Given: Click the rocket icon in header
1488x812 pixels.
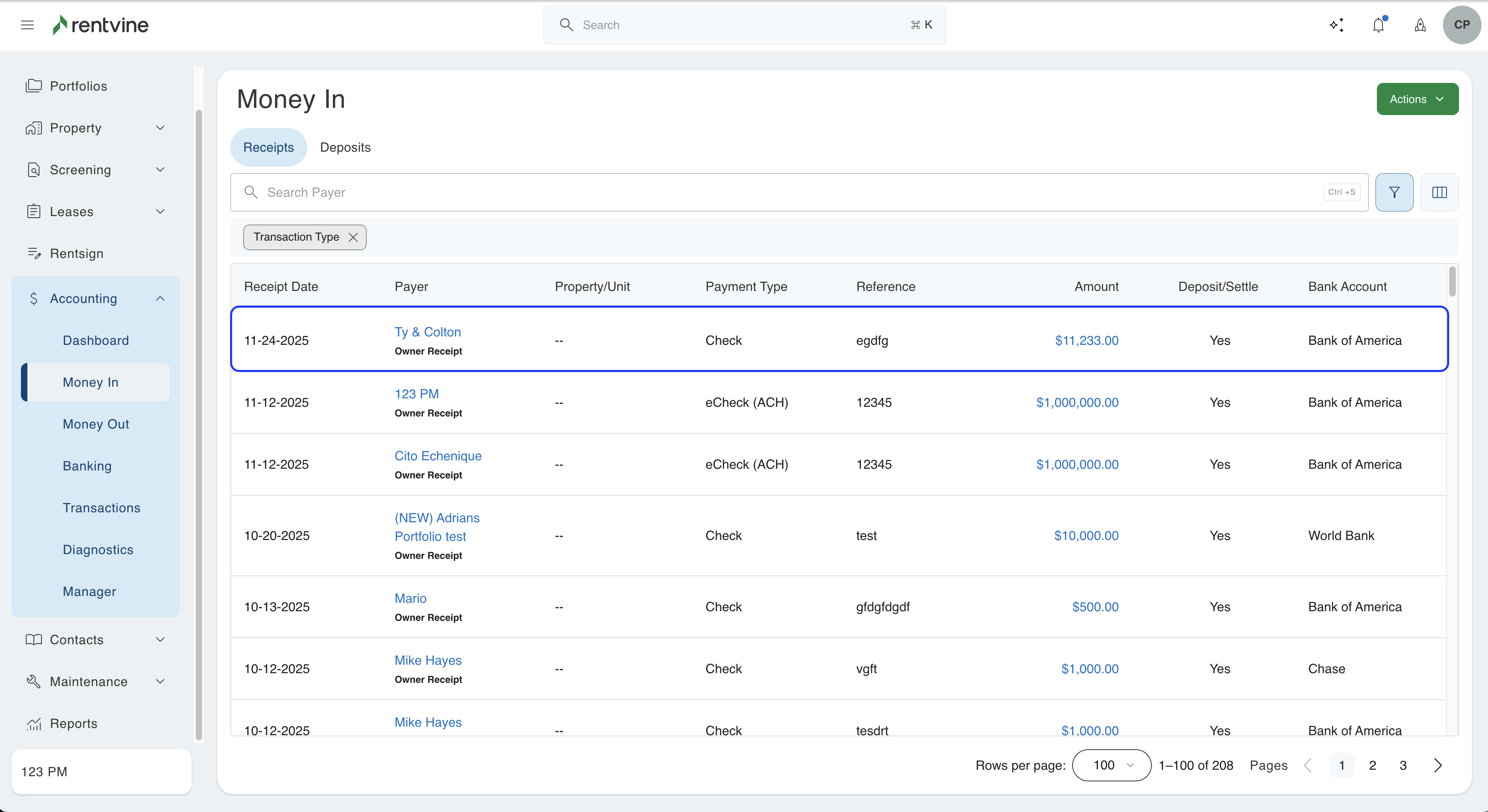Looking at the screenshot, I should point(1420,25).
